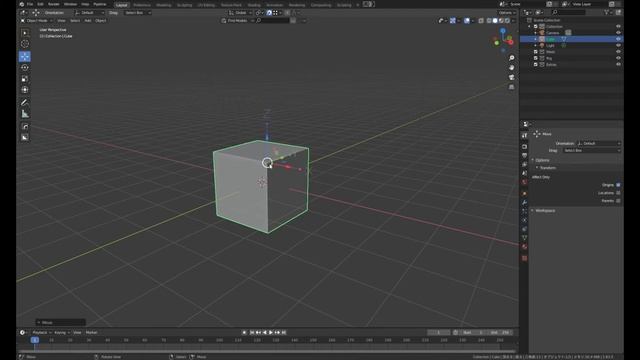Open the viewport Add menu
Image resolution: width=640 pixels, height=360 pixels.
tap(88, 20)
